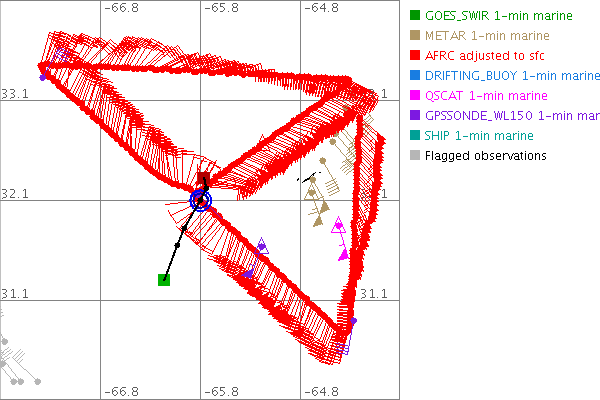Click the green GOES_SWIR legend swatch
This screenshot has height=400, width=600.
point(413,16)
